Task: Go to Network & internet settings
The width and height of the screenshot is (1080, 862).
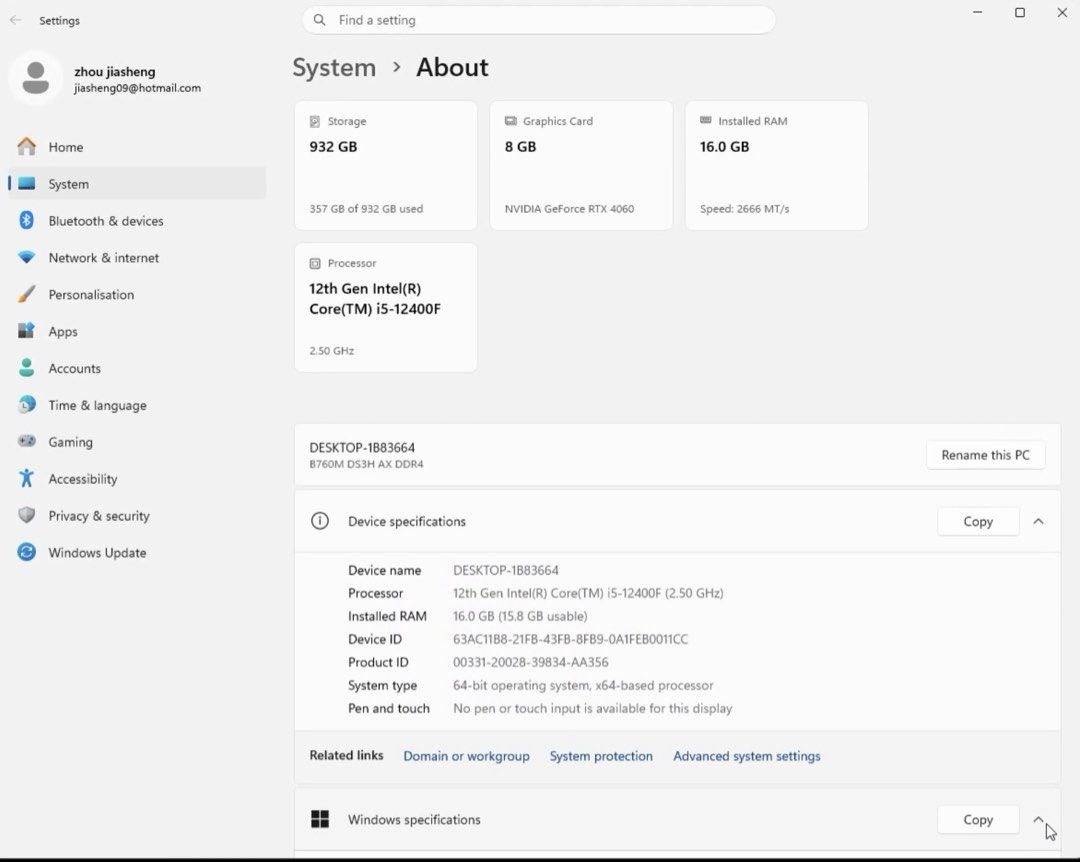Action: pyautogui.click(x=137, y=258)
